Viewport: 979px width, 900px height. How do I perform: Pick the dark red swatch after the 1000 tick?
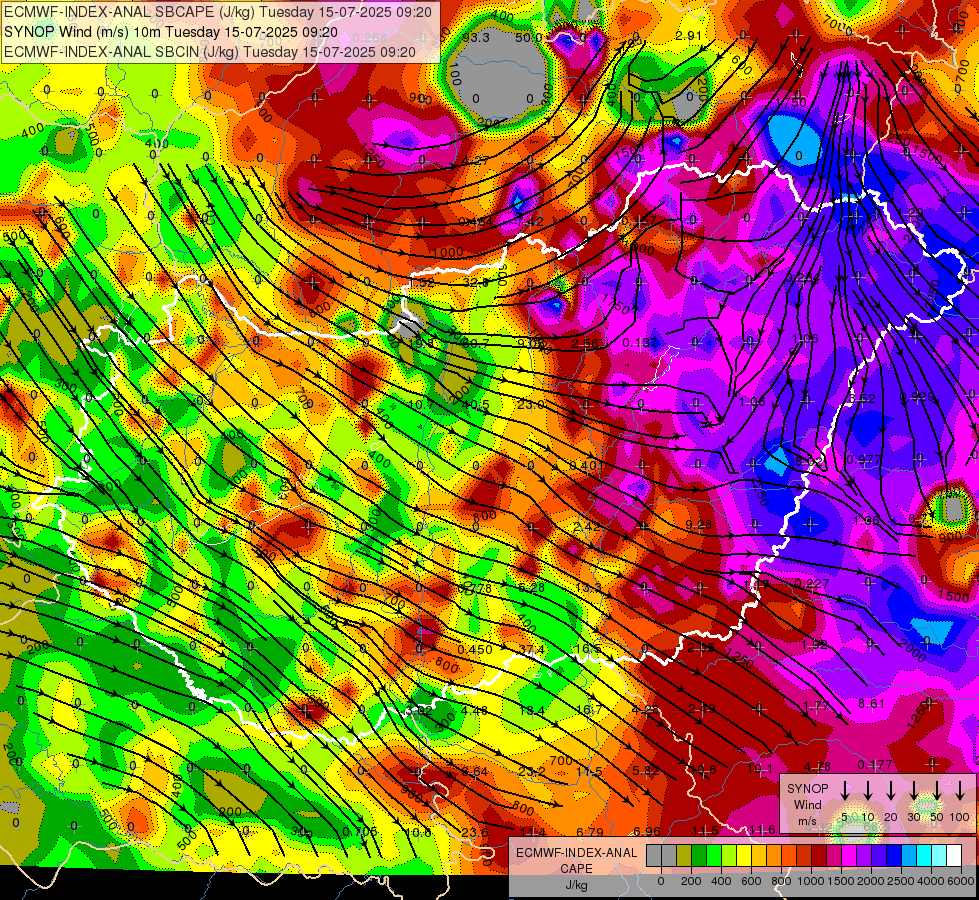click(x=819, y=856)
